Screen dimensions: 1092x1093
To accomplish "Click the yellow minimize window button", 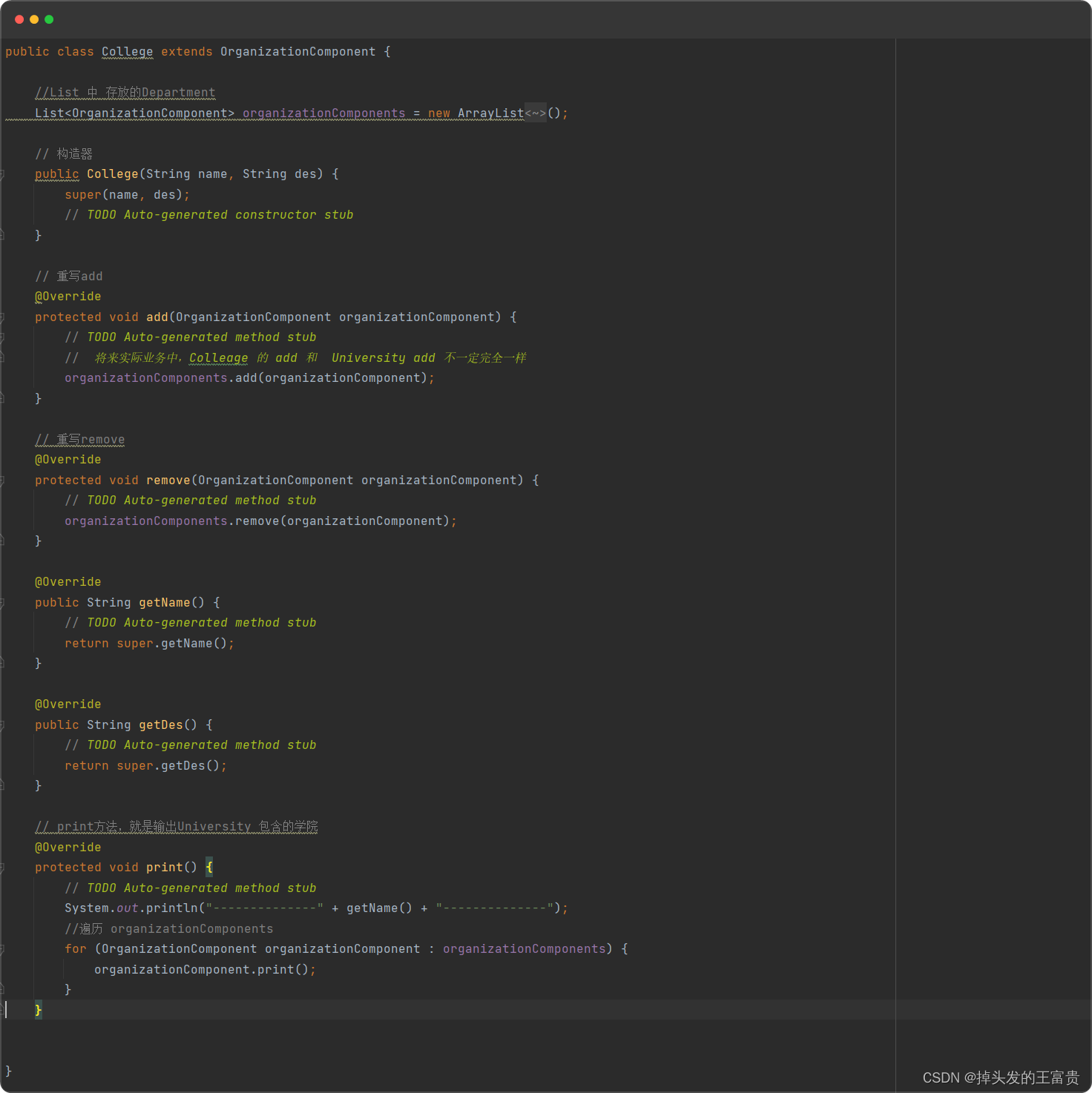I will coord(34,19).
